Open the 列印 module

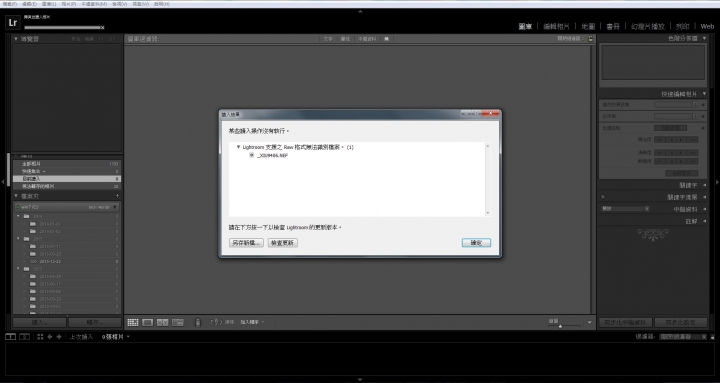[x=682, y=27]
